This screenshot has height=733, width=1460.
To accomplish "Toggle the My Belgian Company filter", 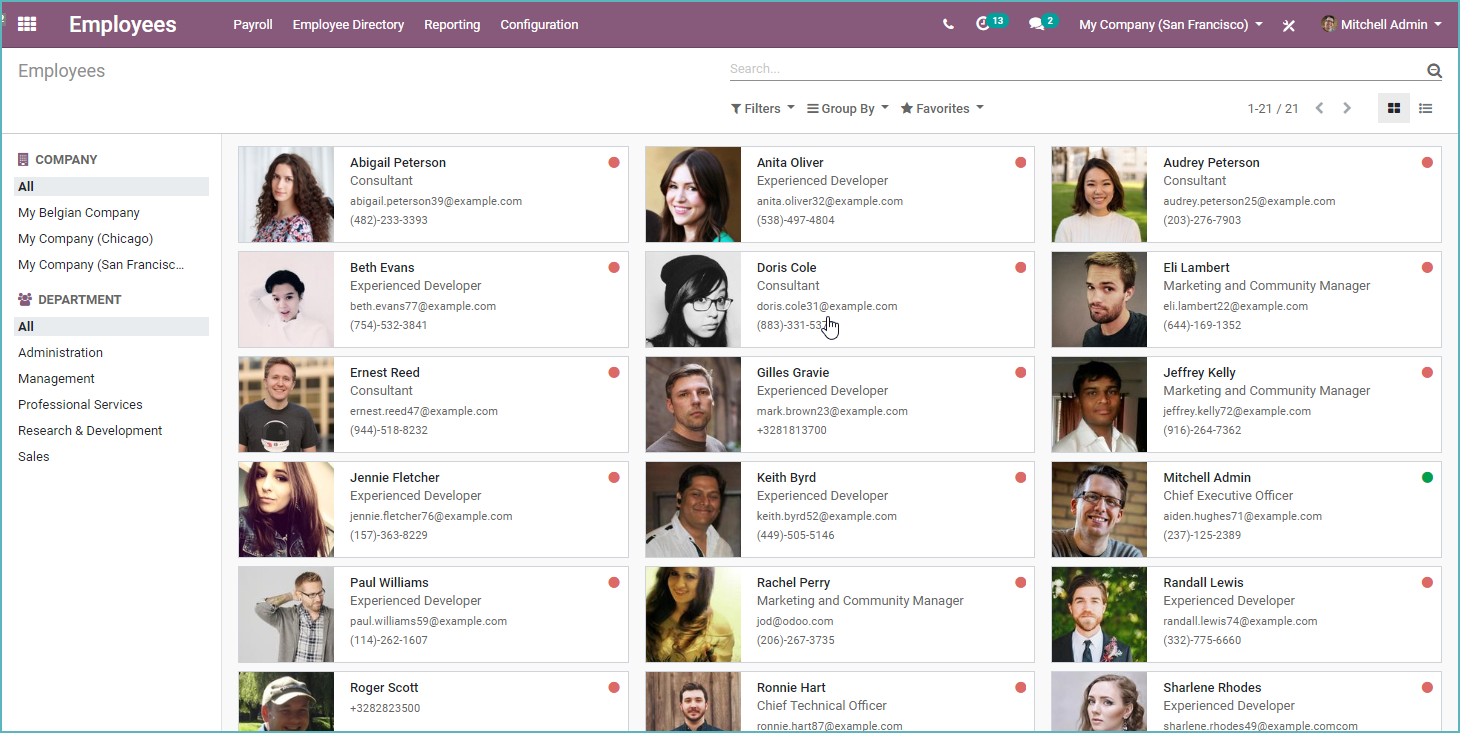I will [x=78, y=212].
